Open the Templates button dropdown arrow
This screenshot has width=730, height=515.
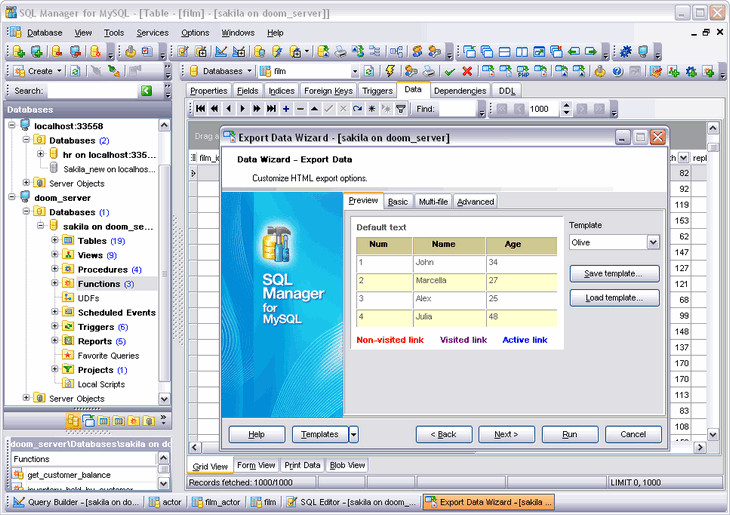point(353,434)
